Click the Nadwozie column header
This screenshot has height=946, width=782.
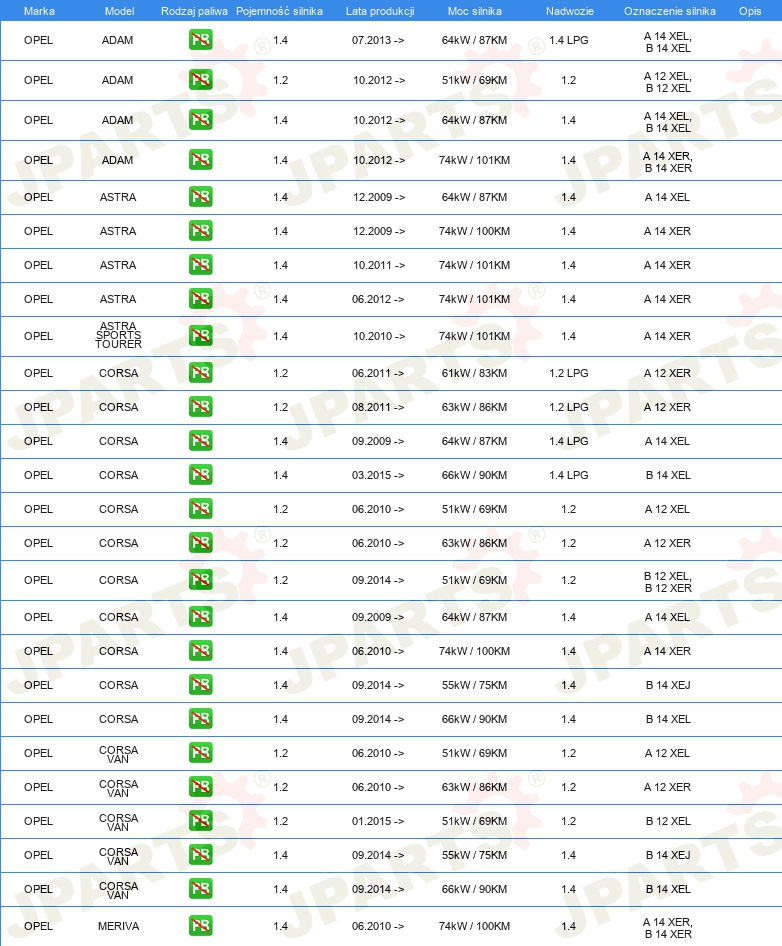coord(570,11)
